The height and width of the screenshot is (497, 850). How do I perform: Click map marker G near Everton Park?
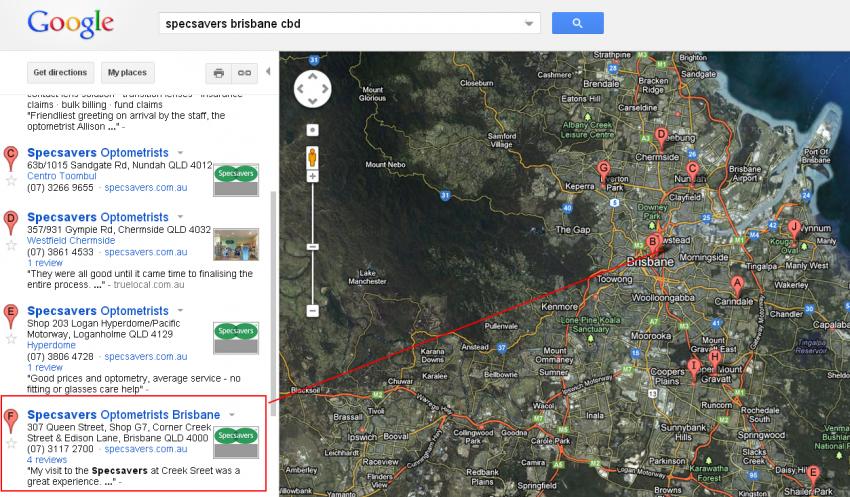[x=603, y=172]
